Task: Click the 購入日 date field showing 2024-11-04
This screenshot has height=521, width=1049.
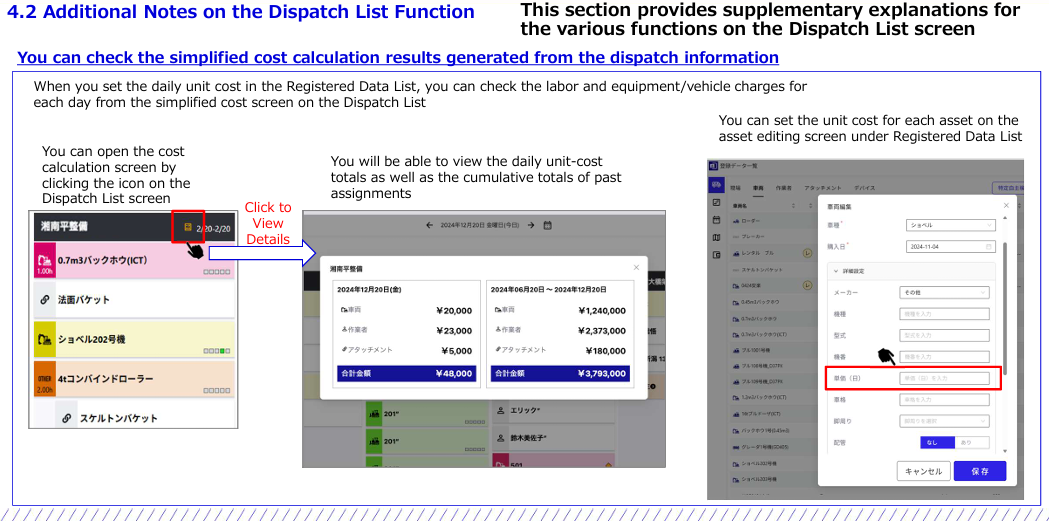Action: tap(950, 246)
